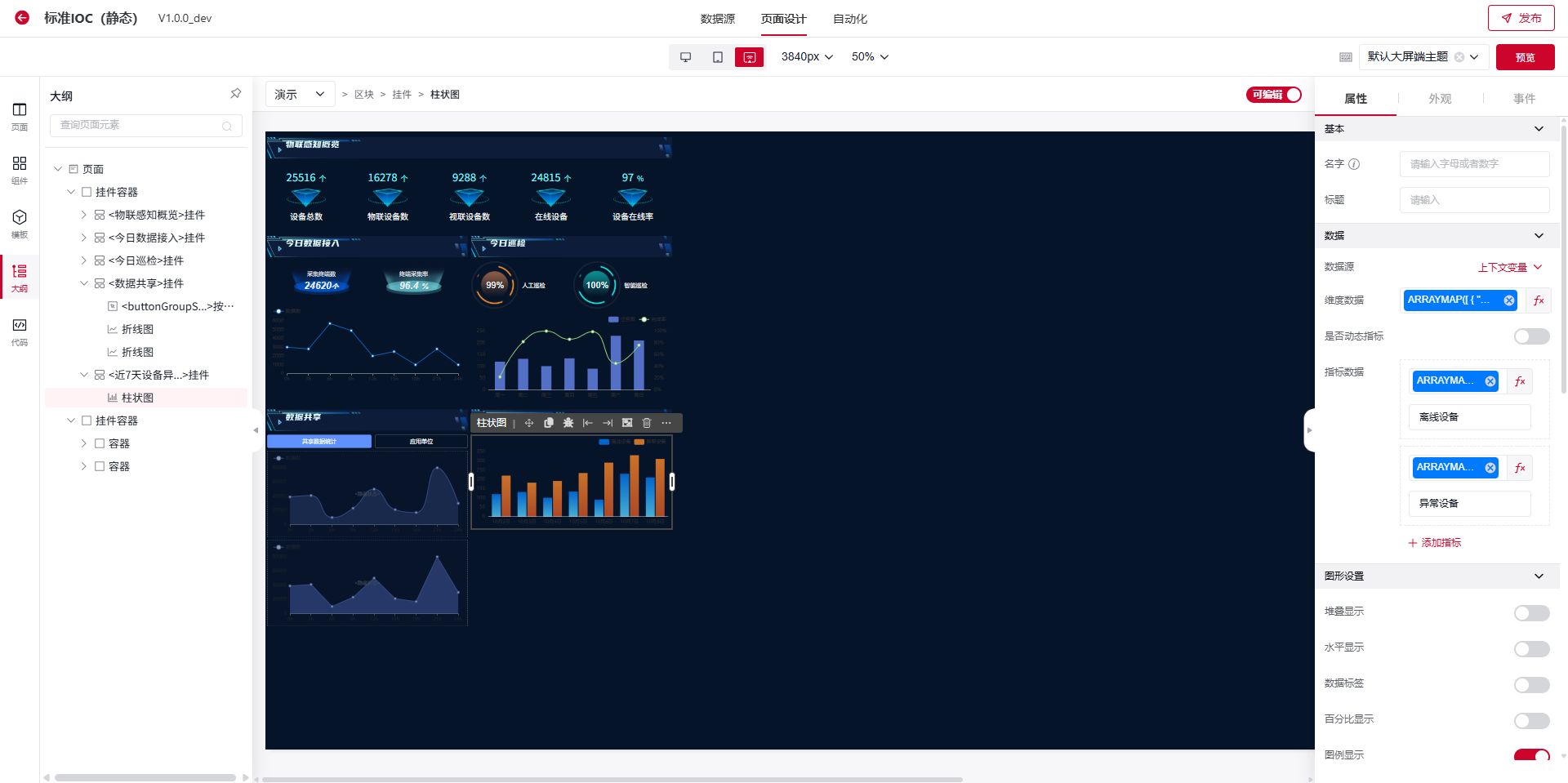Open the 50% zoom dropdown
The width and height of the screenshot is (1568, 783).
(x=870, y=57)
